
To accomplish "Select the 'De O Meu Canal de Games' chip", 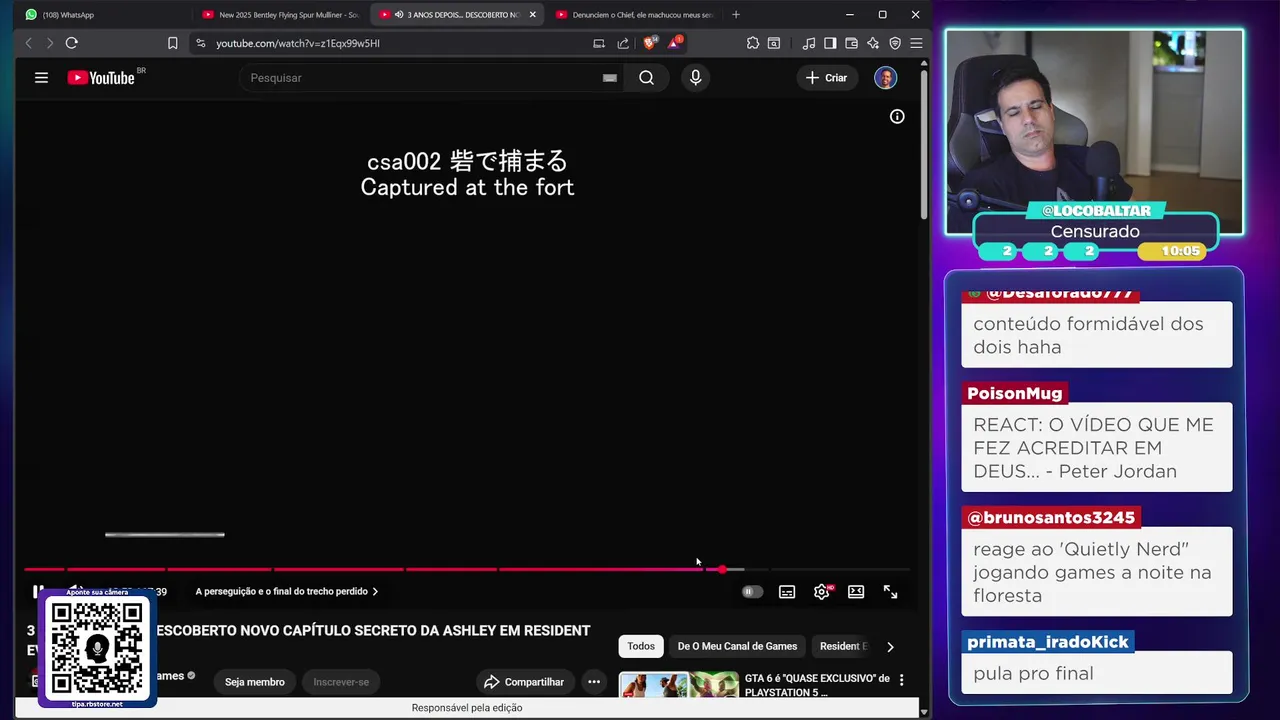I will pyautogui.click(x=737, y=647).
